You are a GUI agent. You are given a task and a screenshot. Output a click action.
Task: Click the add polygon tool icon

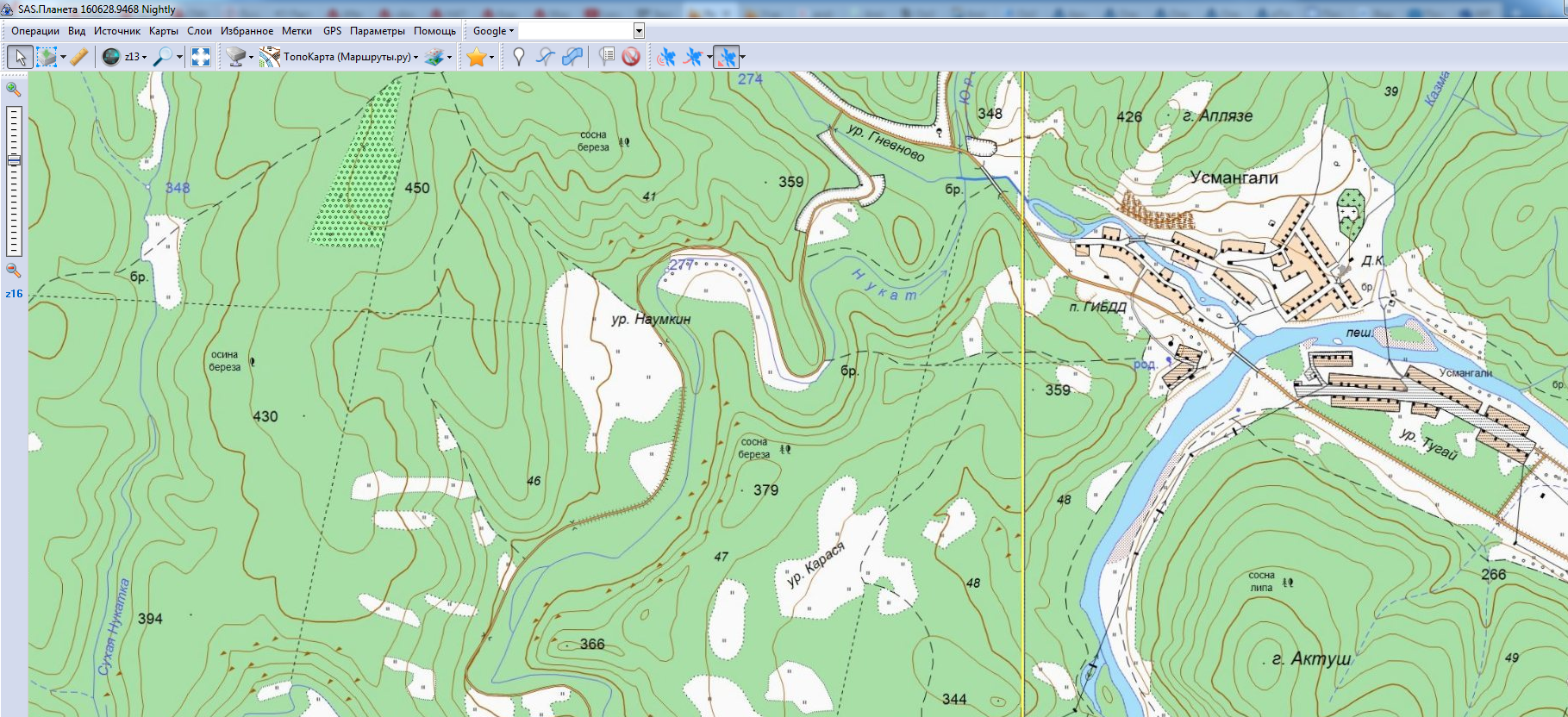click(572, 57)
